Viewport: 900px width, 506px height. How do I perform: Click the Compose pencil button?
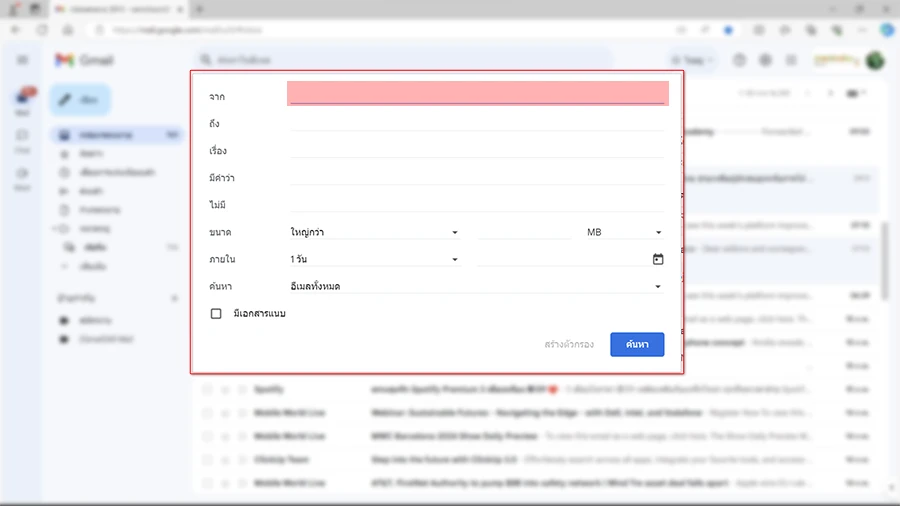(79, 100)
